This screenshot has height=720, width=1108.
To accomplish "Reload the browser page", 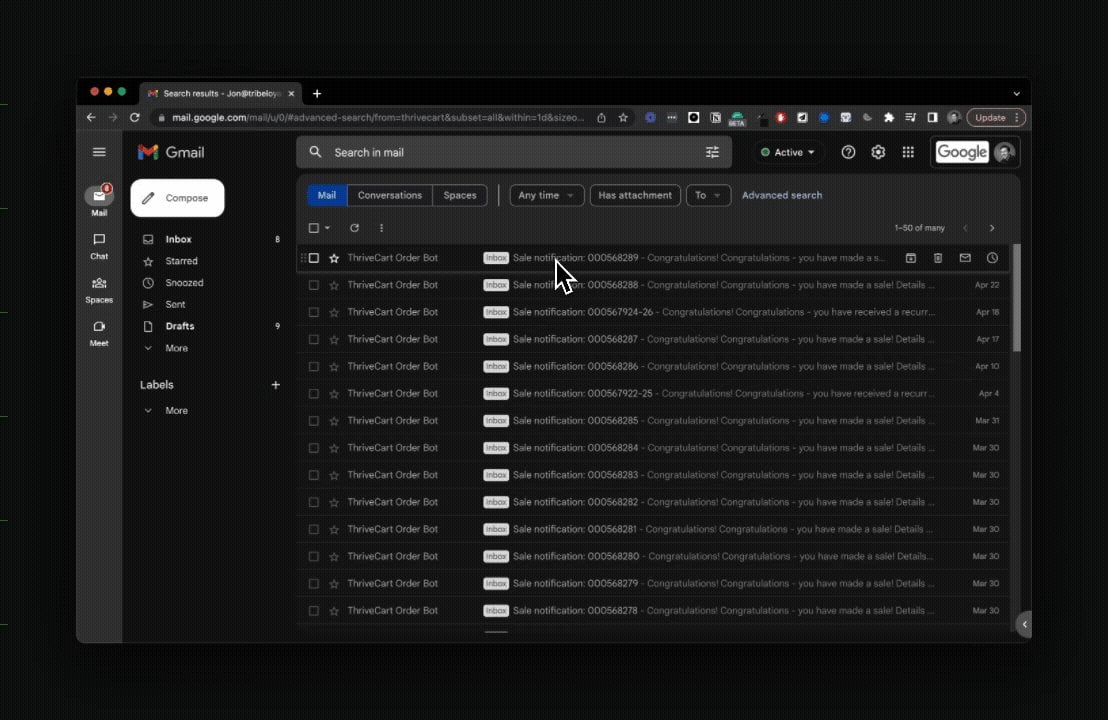I will 134,117.
